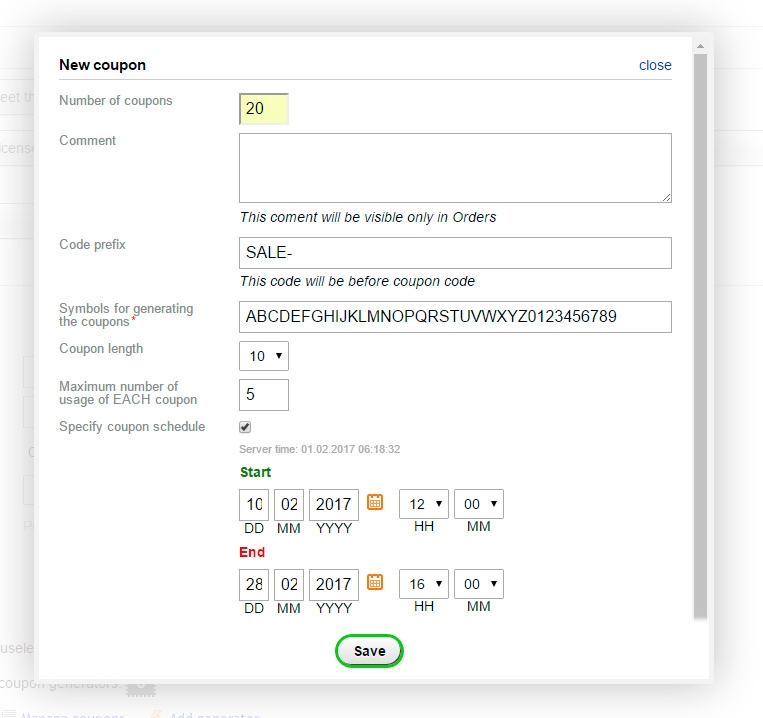Click the End month MM field
The image size is (763, 718).
(288, 584)
